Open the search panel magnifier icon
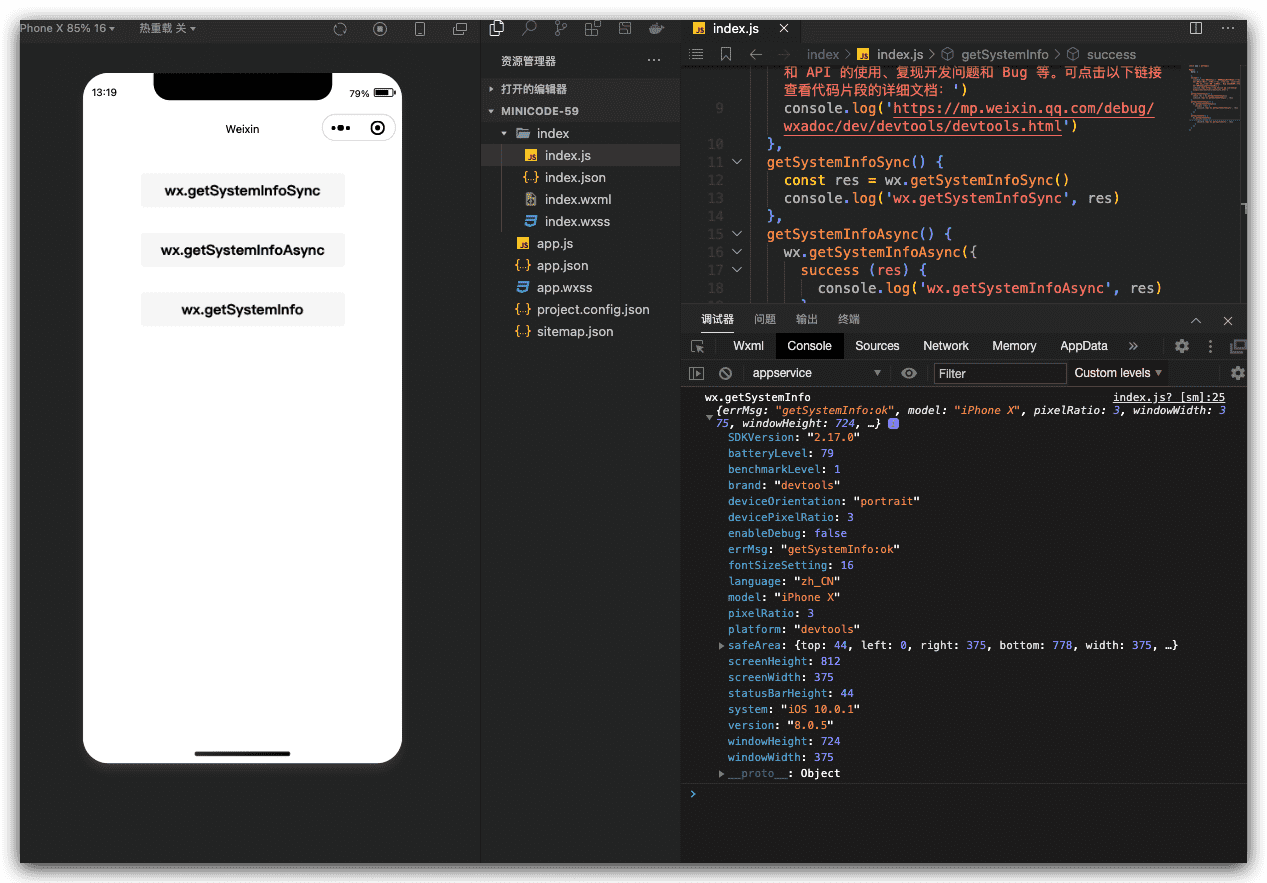The height and width of the screenshot is (883, 1267). tap(529, 28)
